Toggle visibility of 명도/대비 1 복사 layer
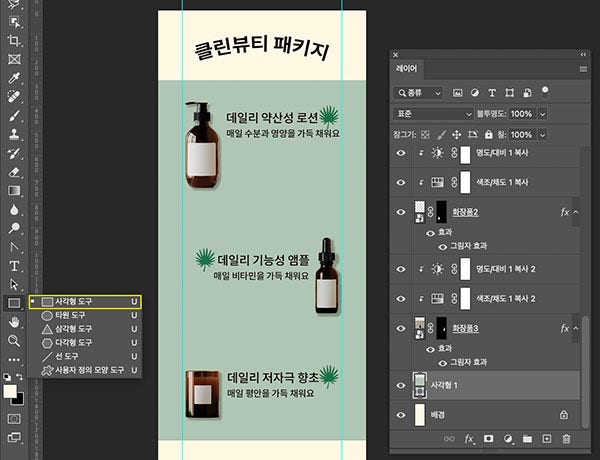Screen dimensions: 600x460 pyautogui.click(x=401, y=153)
